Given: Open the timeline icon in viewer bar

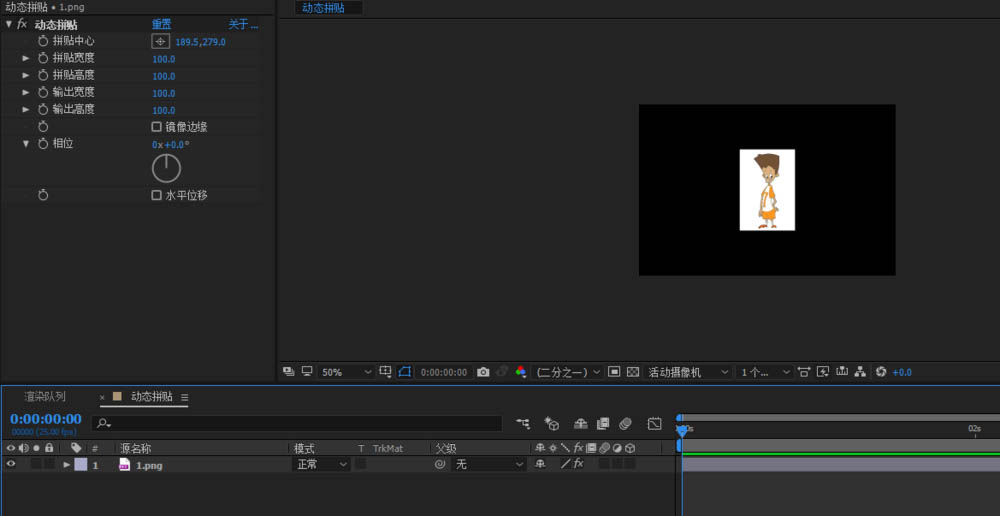Looking at the screenshot, I should (842, 372).
